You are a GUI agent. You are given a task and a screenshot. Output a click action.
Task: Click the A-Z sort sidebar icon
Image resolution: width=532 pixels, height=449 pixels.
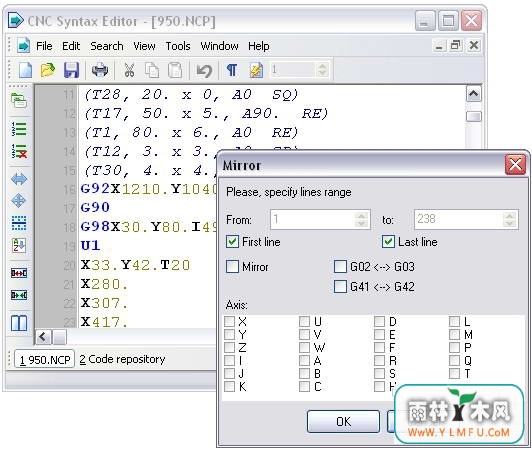(x=19, y=245)
